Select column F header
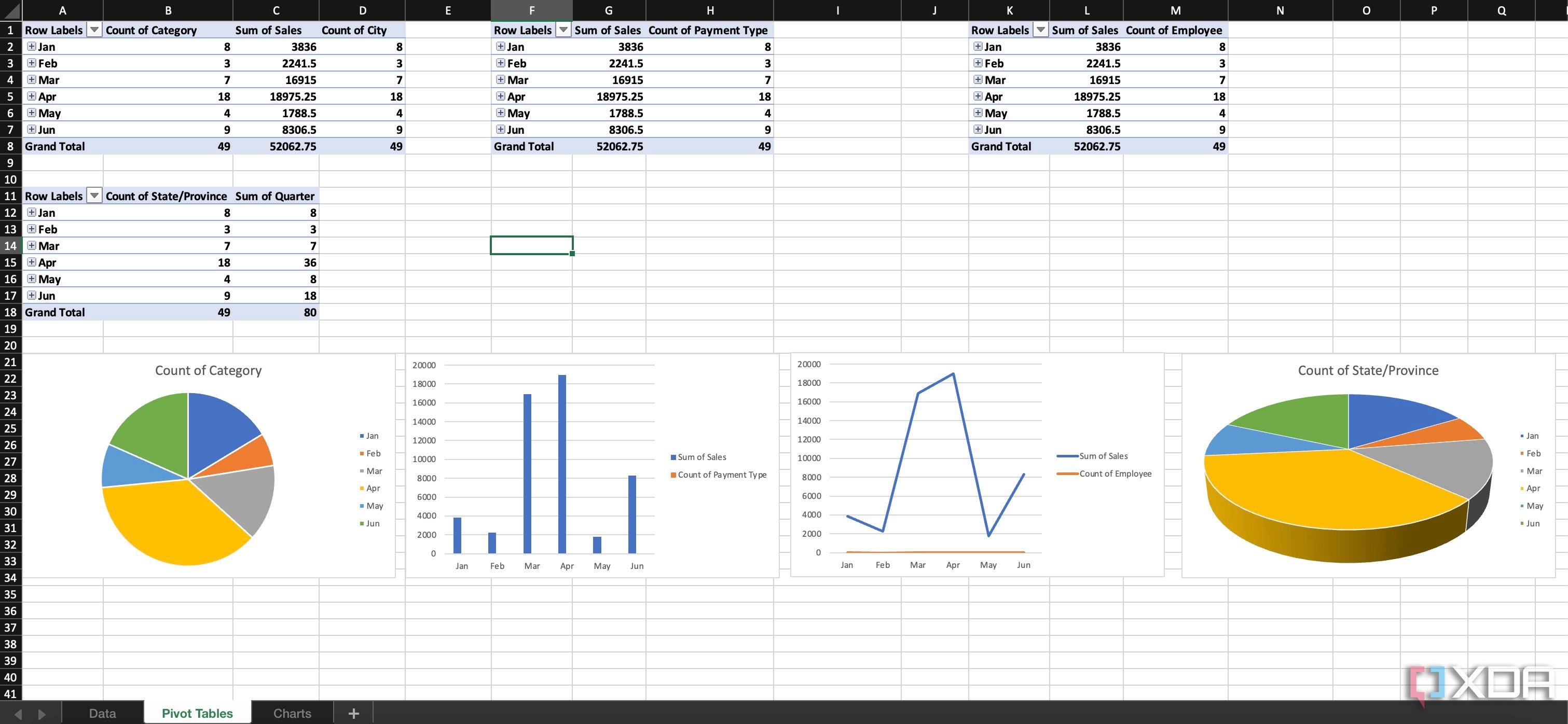Viewport: 1568px width, 724px height. pos(531,10)
